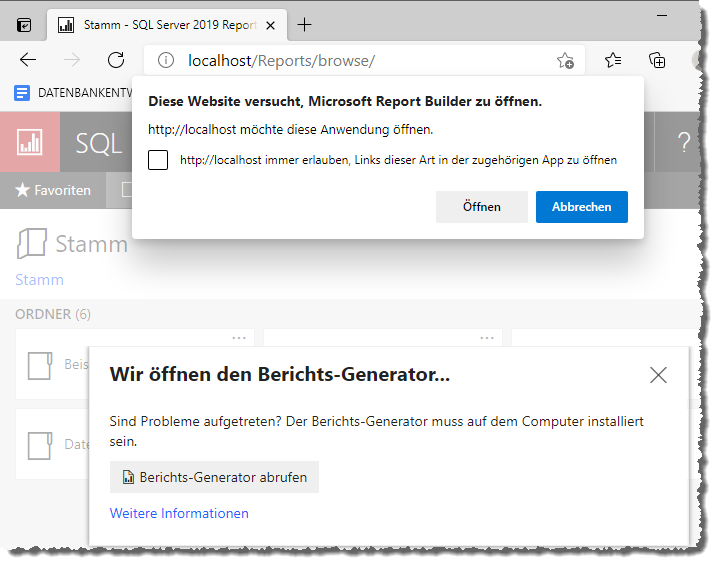Screen dimensions: 719x568
Task: Switch to the Favoriten tab
Action: tap(53, 190)
